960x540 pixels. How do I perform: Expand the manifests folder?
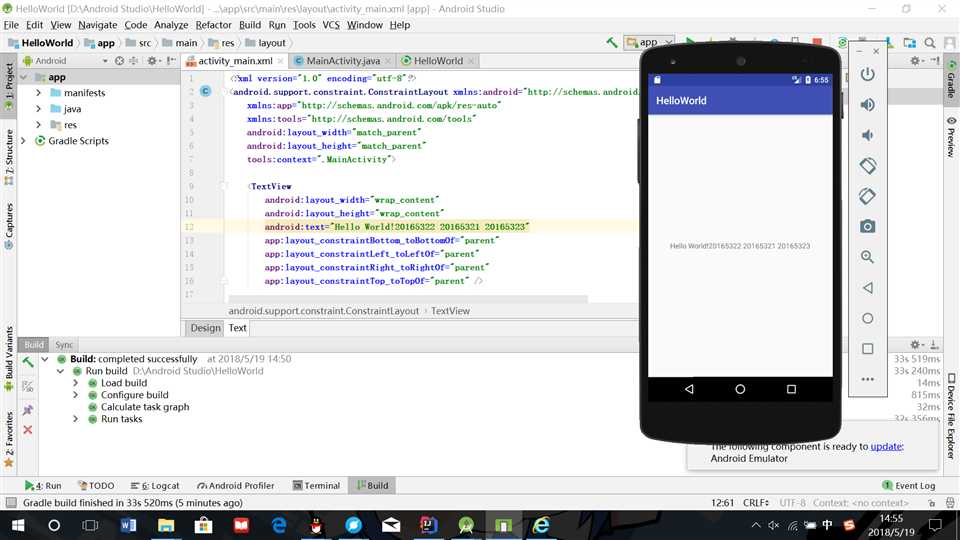tap(39, 92)
